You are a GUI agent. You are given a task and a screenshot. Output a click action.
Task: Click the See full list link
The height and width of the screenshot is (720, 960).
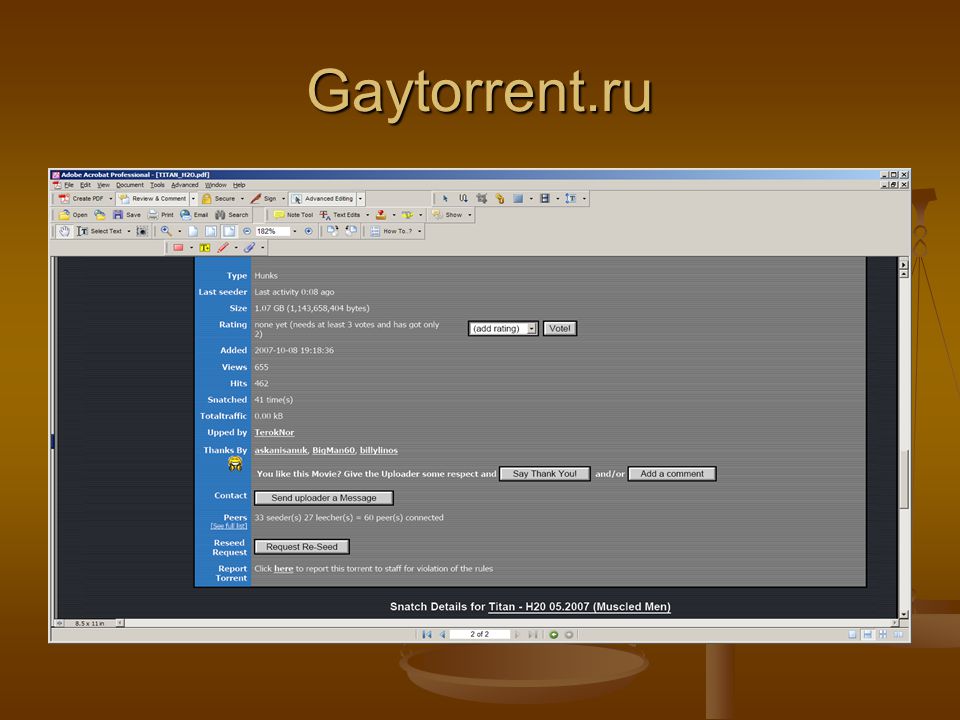(228, 526)
